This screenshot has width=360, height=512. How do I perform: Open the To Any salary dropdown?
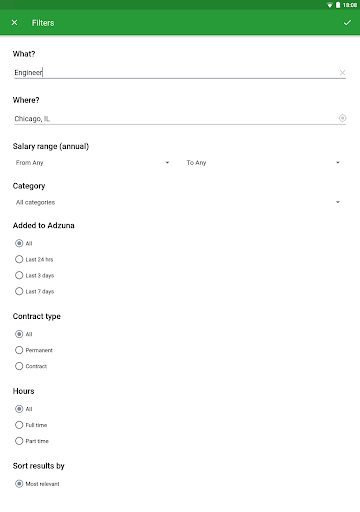pos(263,163)
